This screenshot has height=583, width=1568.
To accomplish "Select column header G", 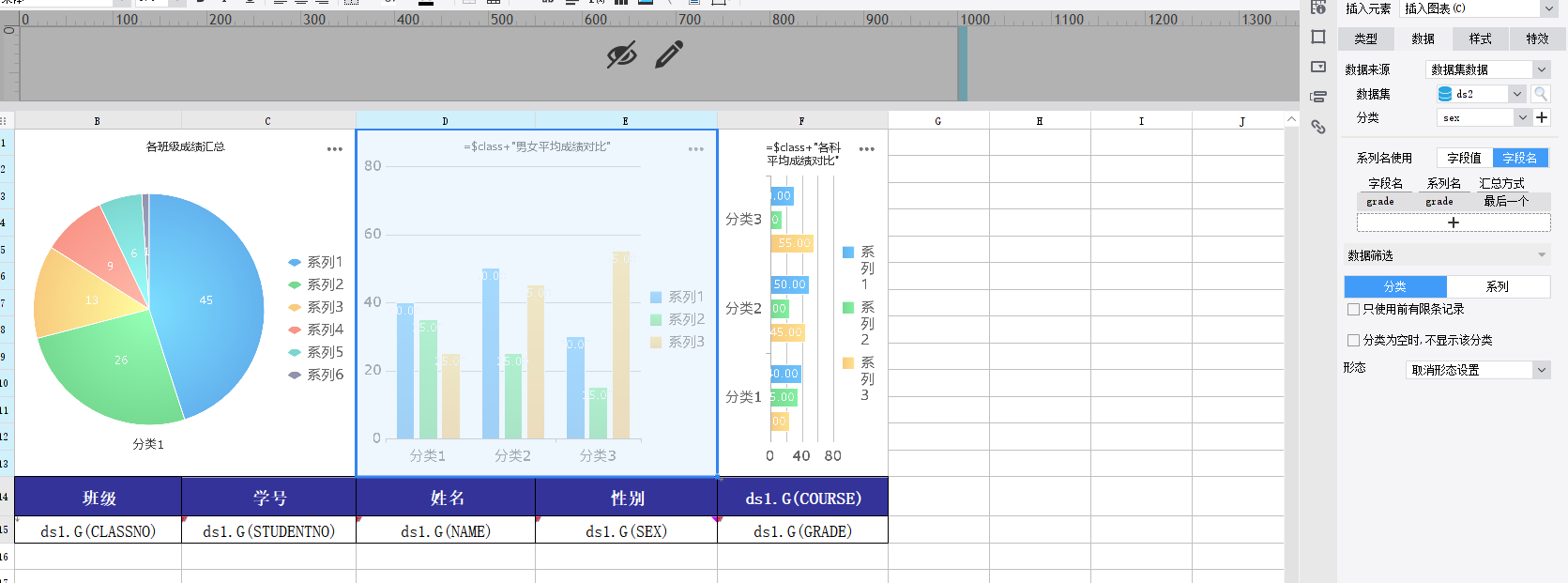I will 938,120.
